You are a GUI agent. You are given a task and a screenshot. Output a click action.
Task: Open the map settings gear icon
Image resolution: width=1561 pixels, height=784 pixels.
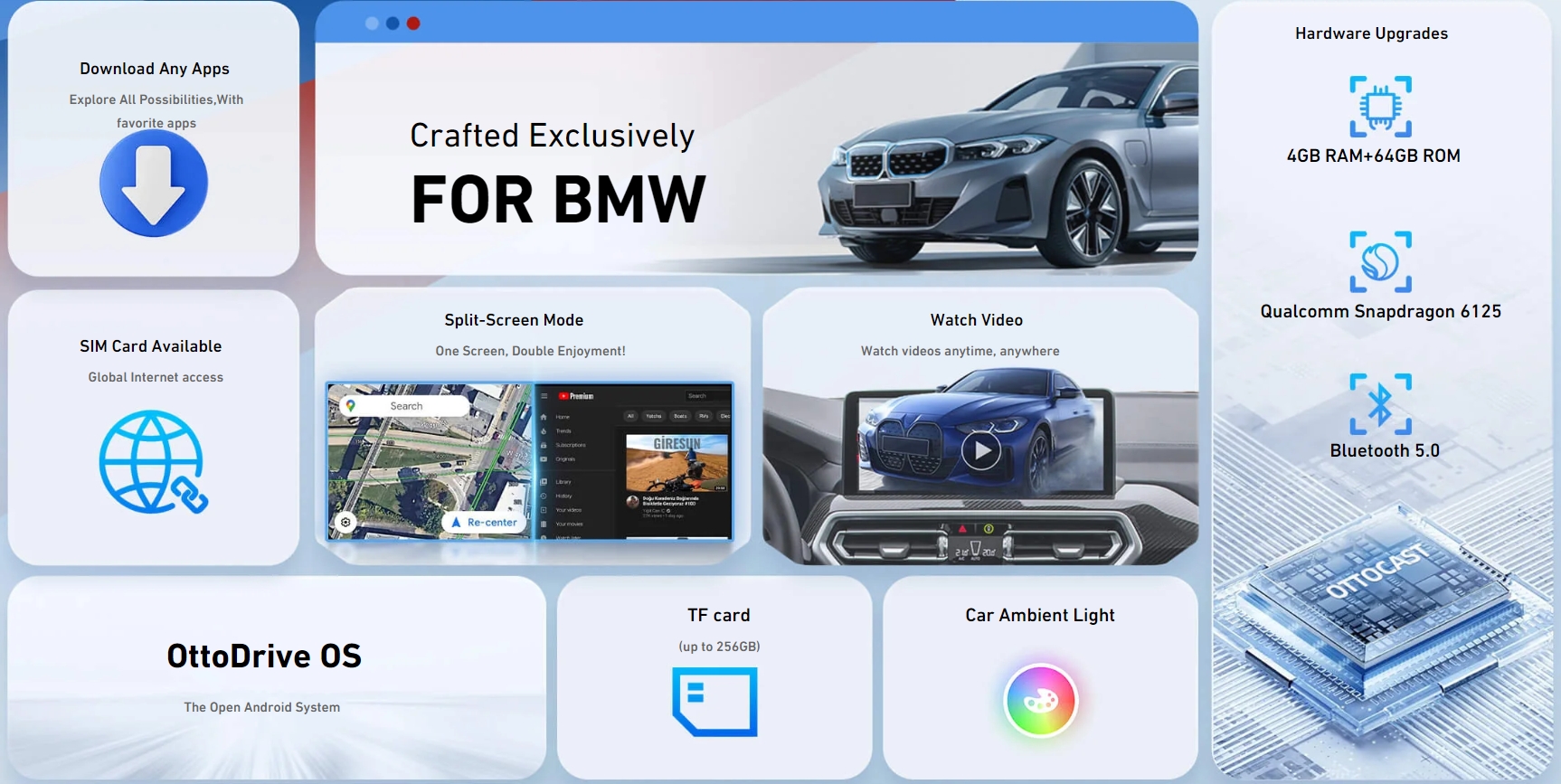[x=345, y=522]
